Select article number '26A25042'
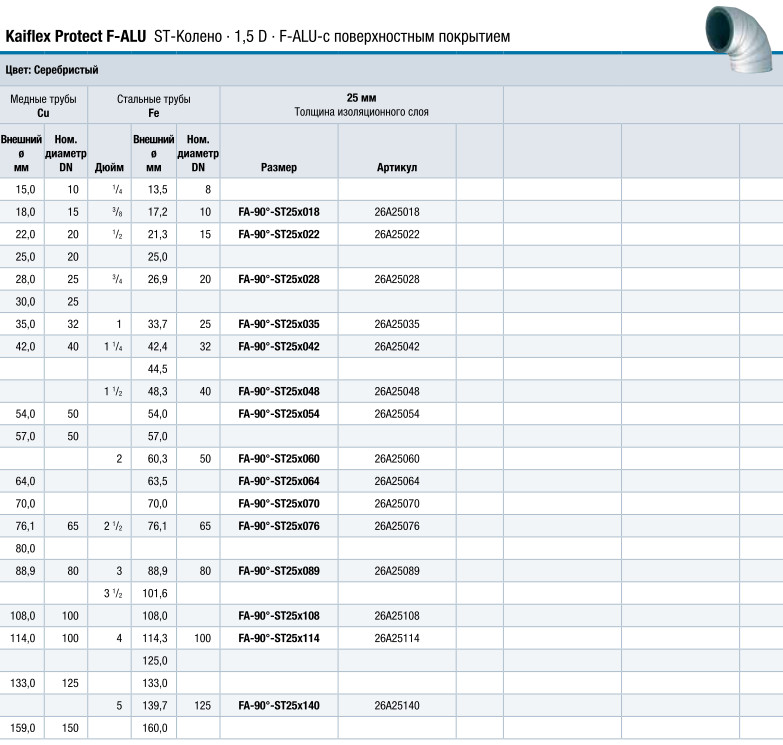Screen dimensions: 783x745 (397, 347)
